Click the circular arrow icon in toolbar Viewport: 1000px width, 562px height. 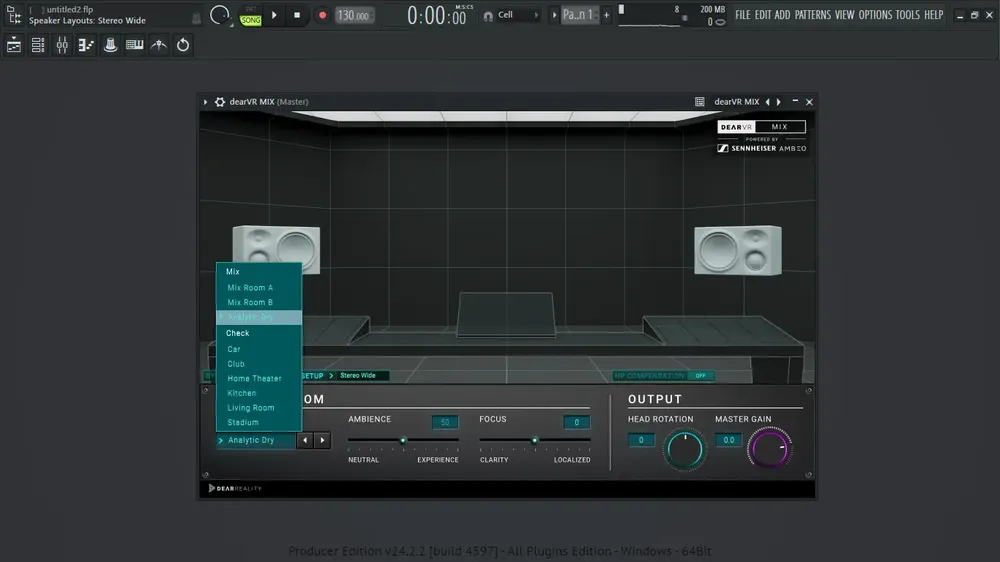click(183, 45)
